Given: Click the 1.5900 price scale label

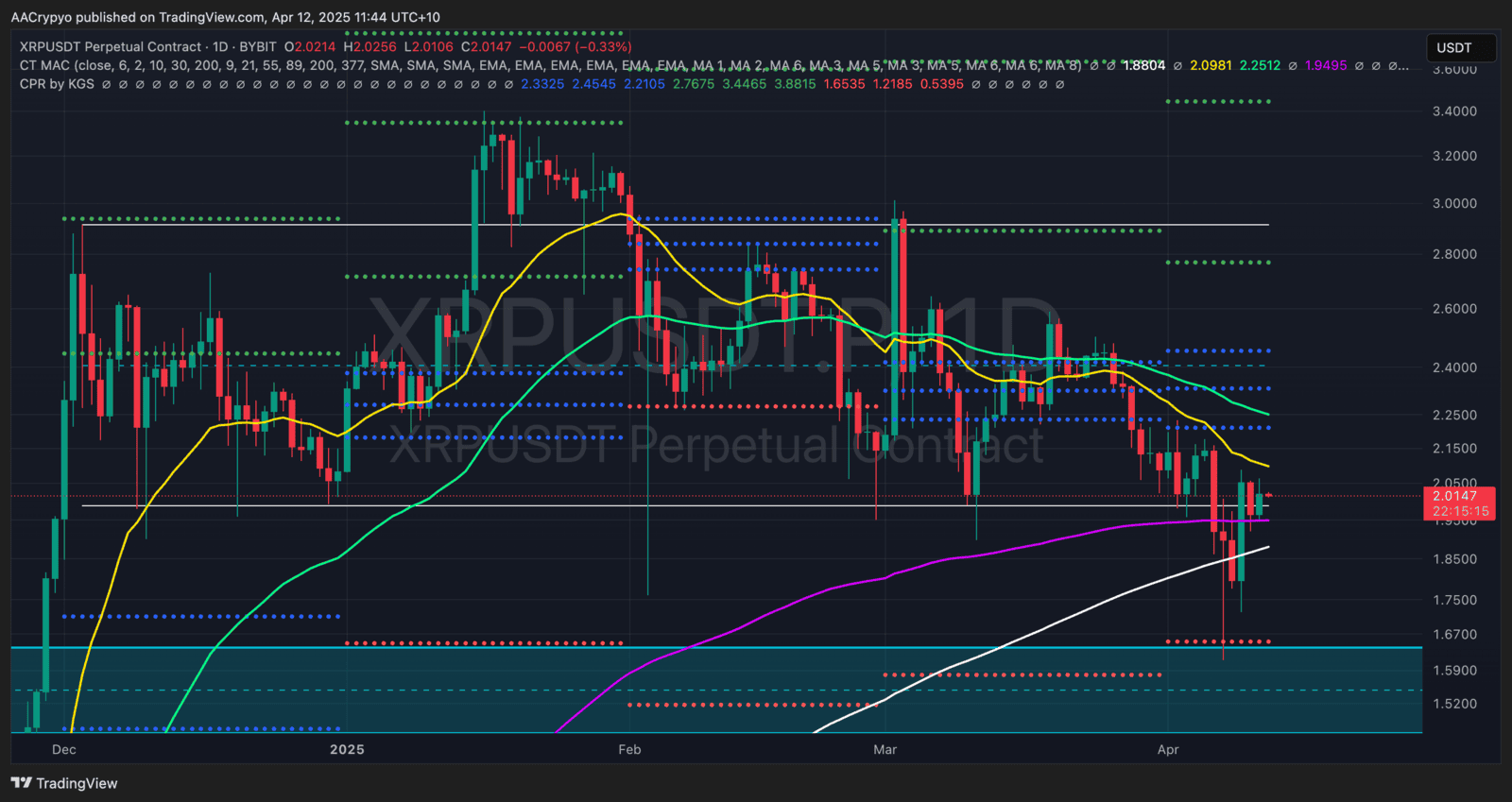Looking at the screenshot, I should coord(1454,671).
